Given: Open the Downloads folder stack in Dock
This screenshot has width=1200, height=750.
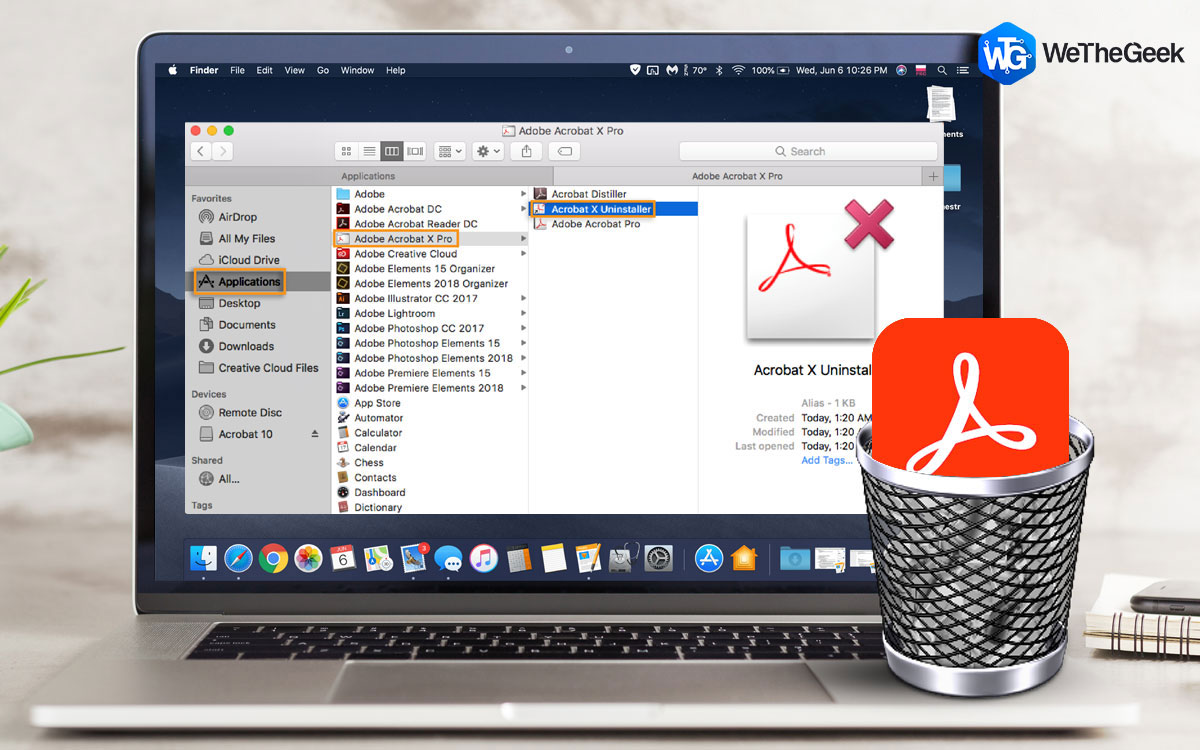Looking at the screenshot, I should point(795,558).
